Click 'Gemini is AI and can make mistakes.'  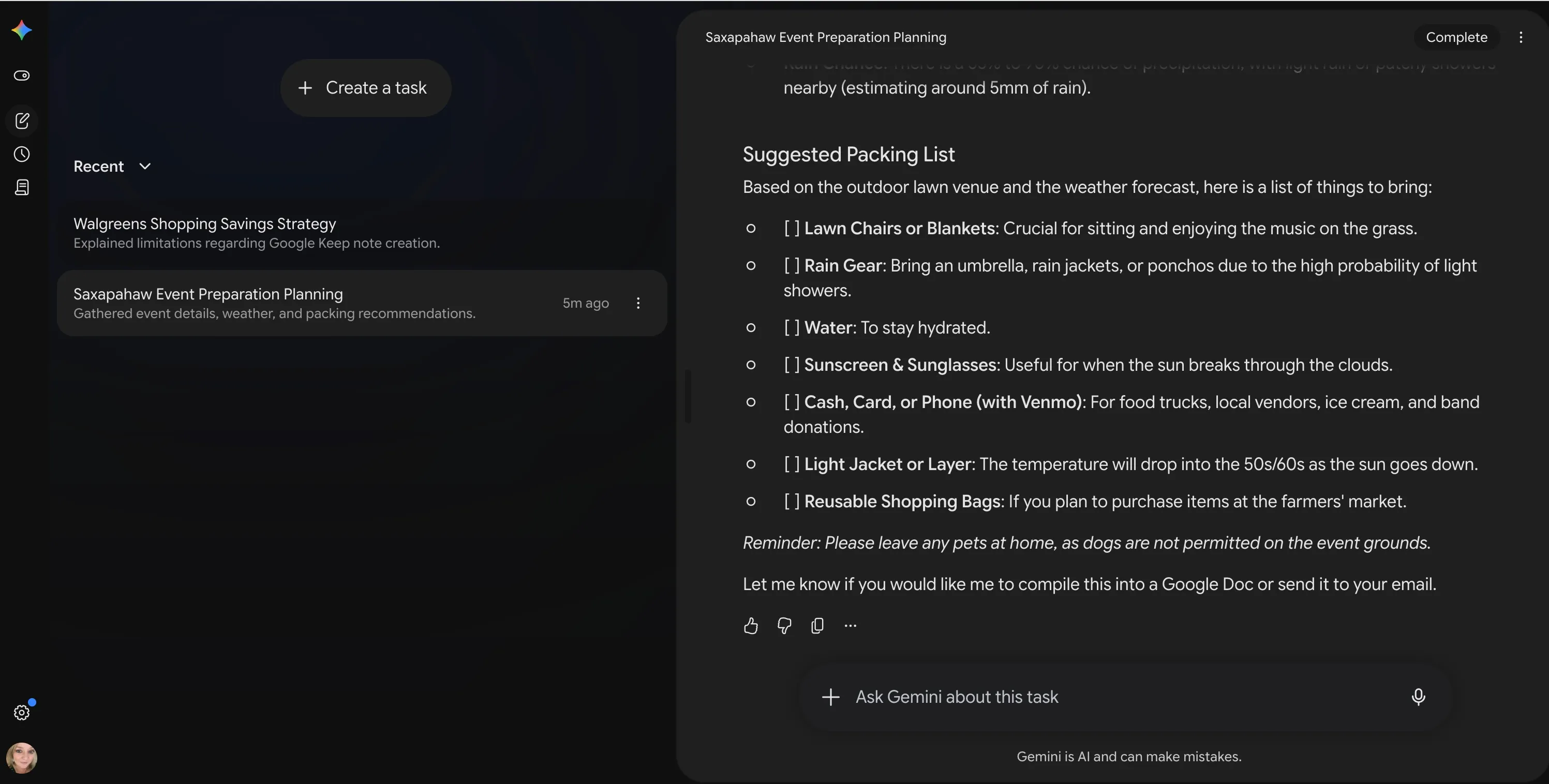coord(1129,757)
